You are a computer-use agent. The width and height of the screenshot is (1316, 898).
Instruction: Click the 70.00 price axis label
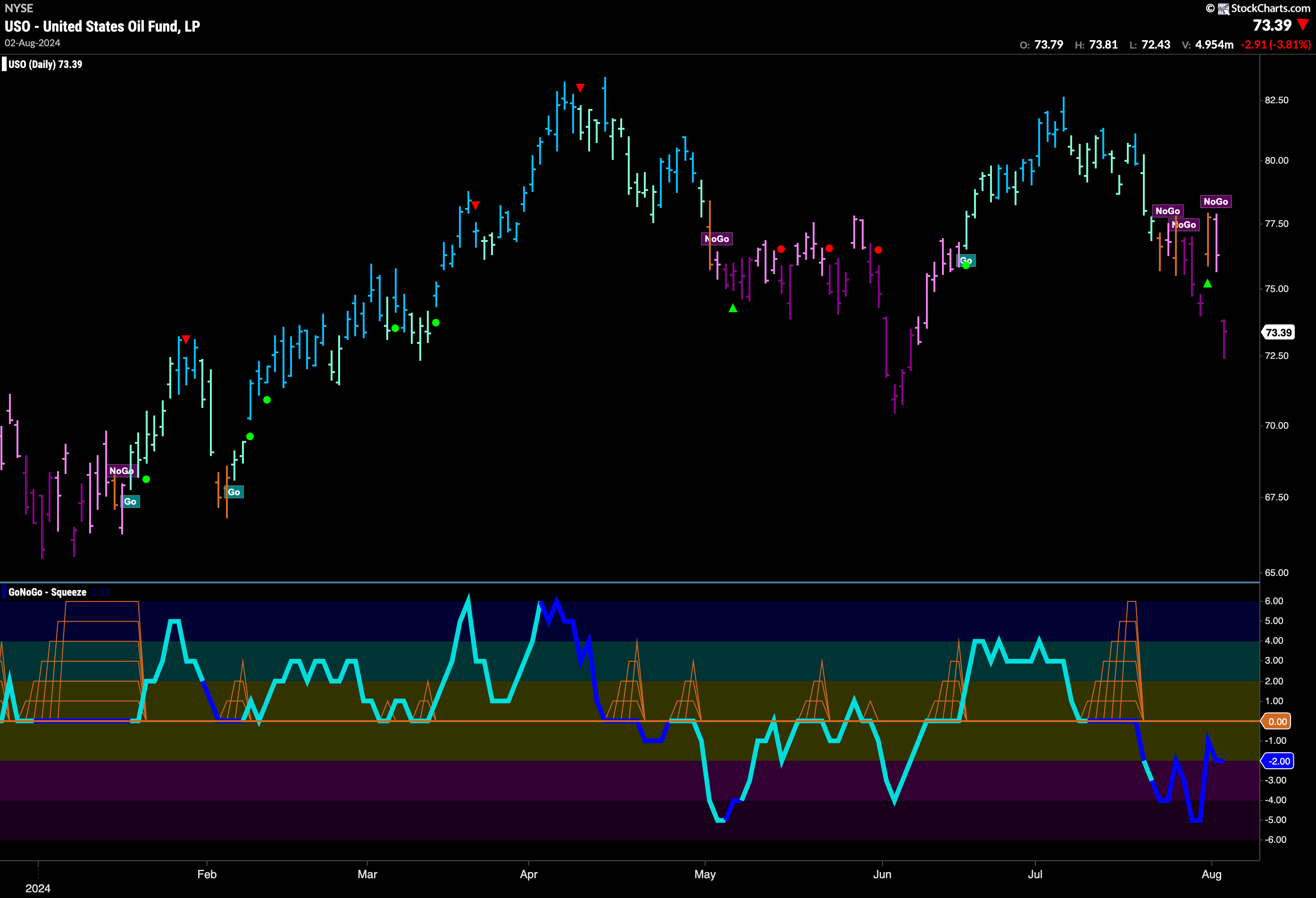point(1276,426)
